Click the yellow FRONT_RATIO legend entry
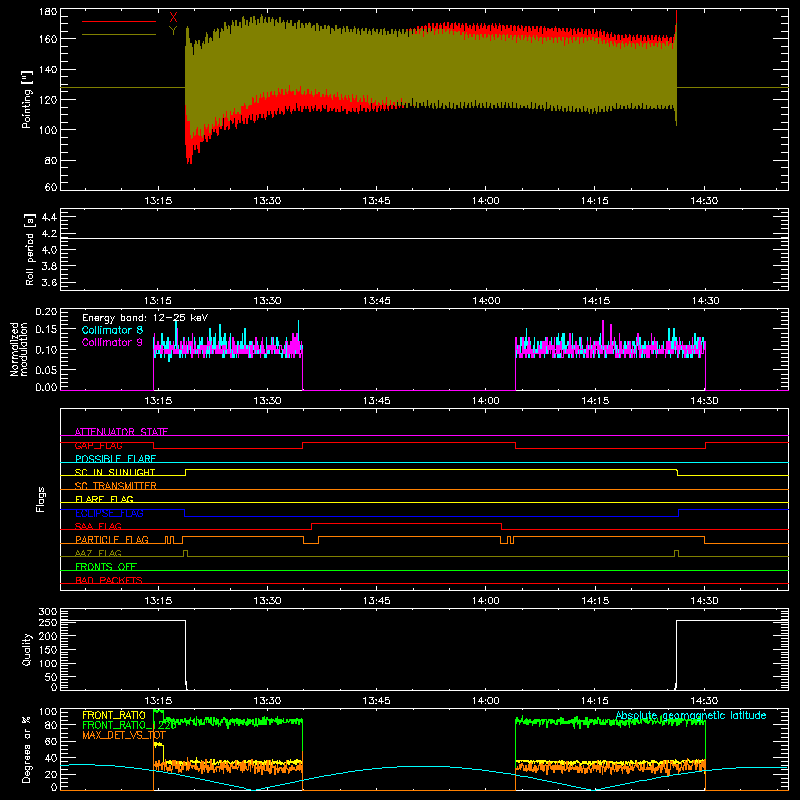This screenshot has height=800, width=800. coord(114,716)
